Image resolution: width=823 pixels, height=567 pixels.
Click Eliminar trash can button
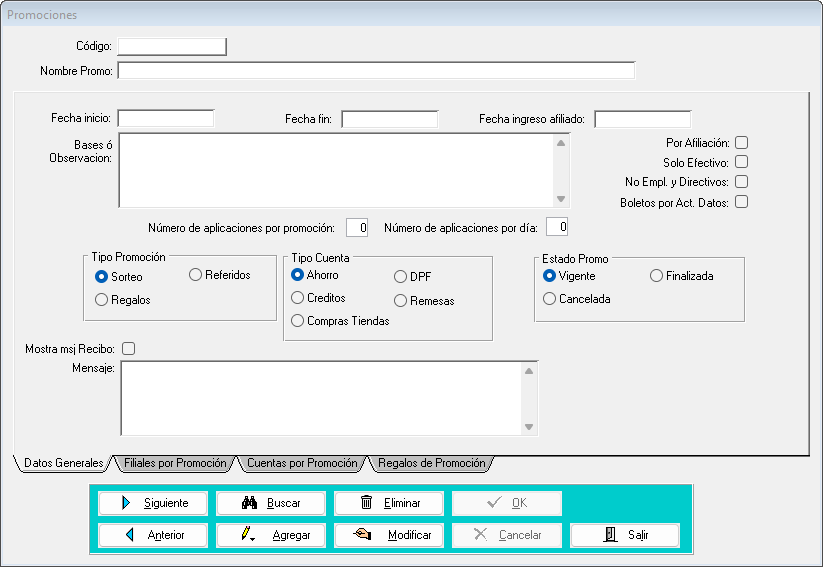389,503
